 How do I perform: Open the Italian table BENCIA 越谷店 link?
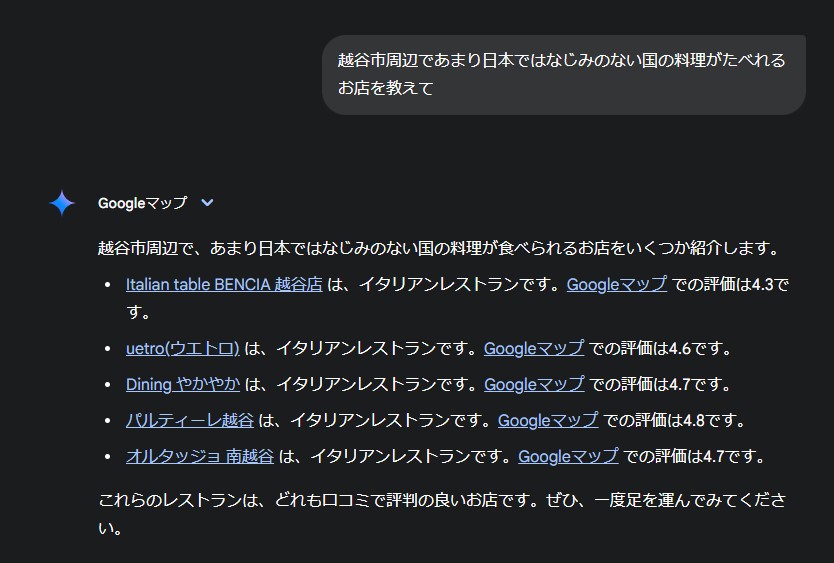224,284
